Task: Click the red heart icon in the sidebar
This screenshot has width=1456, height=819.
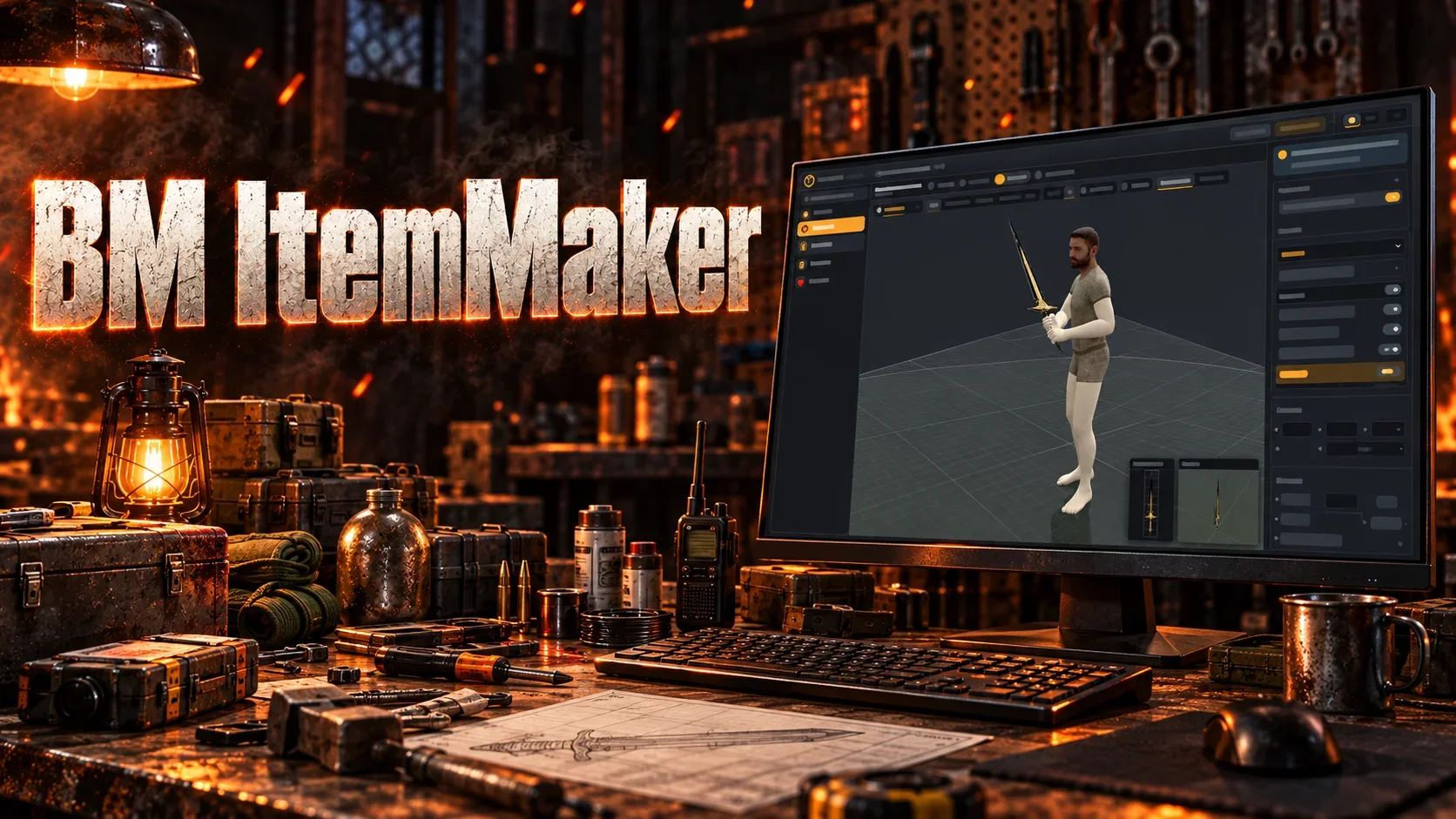Action: click(801, 282)
